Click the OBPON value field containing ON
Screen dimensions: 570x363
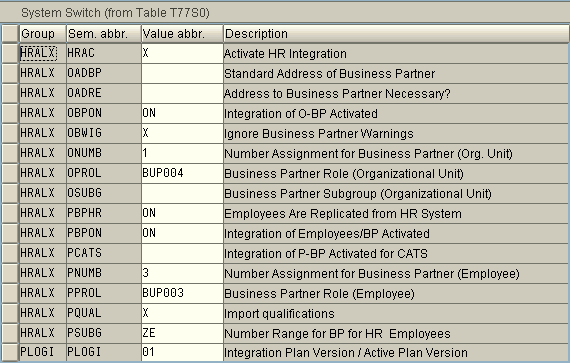pos(182,113)
